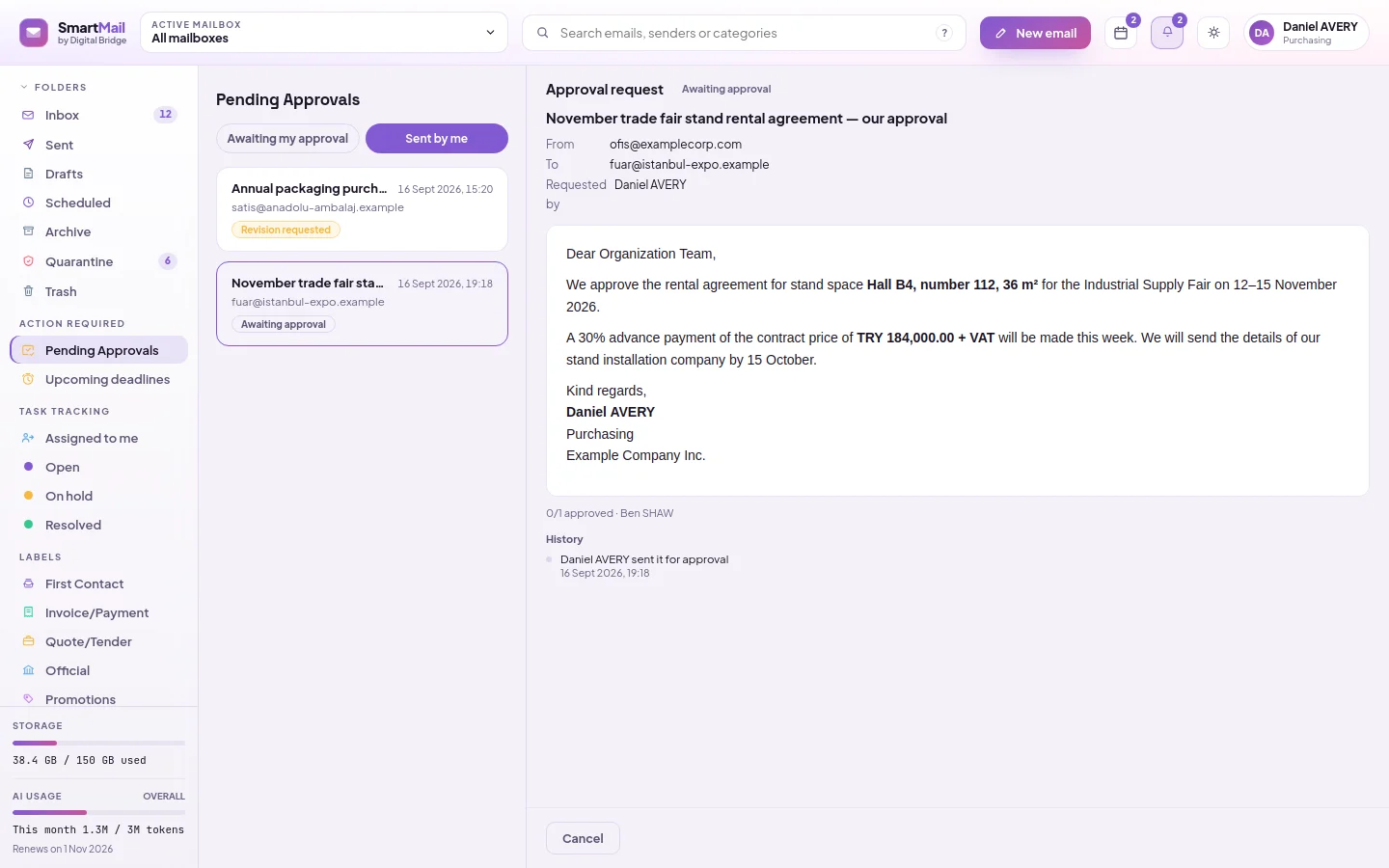
Task: Filter by the Official label
Action: coord(98,670)
